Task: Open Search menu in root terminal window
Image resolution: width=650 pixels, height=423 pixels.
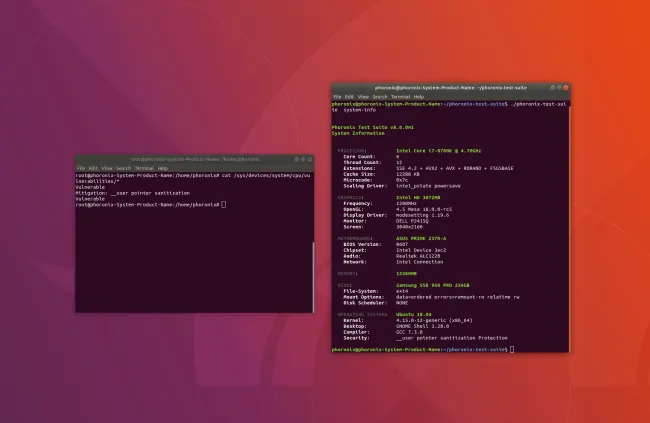Action: [123, 168]
